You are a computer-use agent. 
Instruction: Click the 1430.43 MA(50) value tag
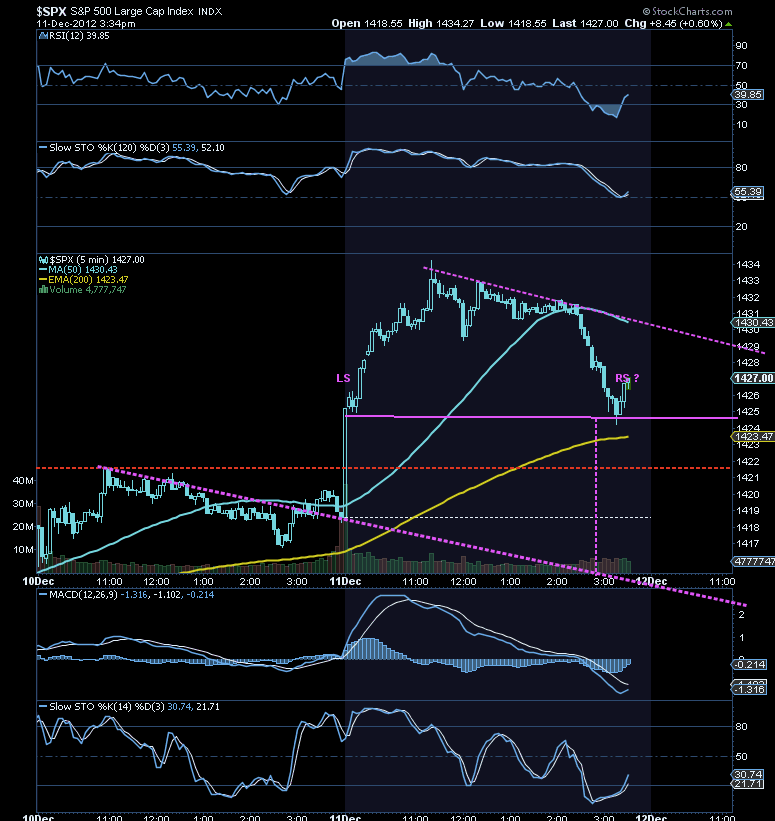coord(753,323)
